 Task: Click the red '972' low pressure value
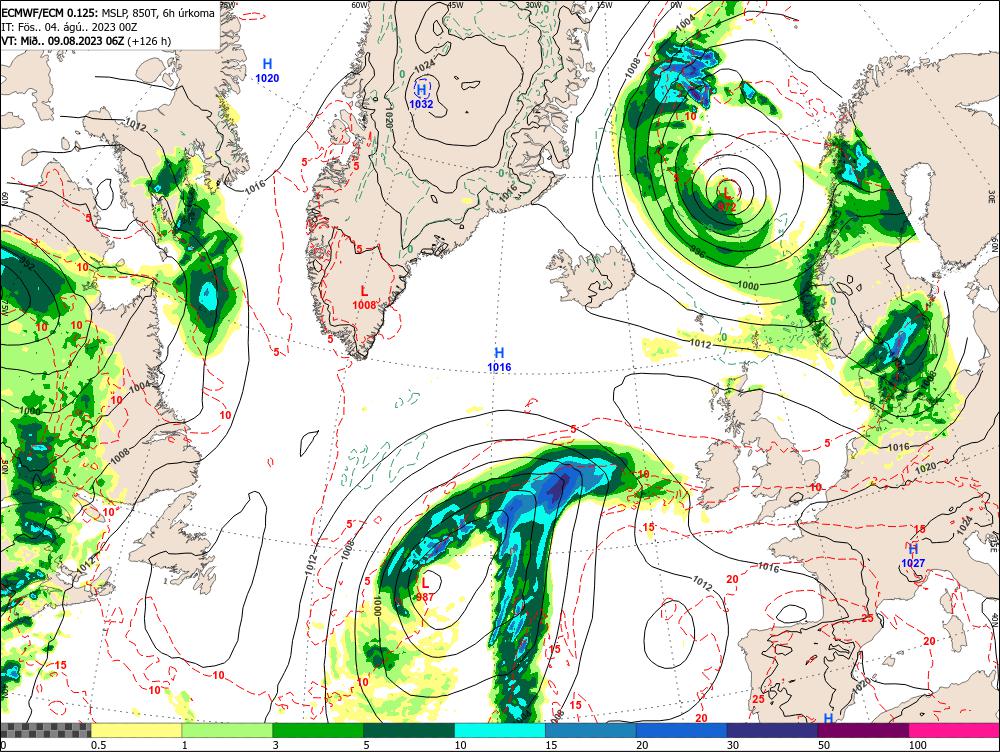(x=727, y=207)
